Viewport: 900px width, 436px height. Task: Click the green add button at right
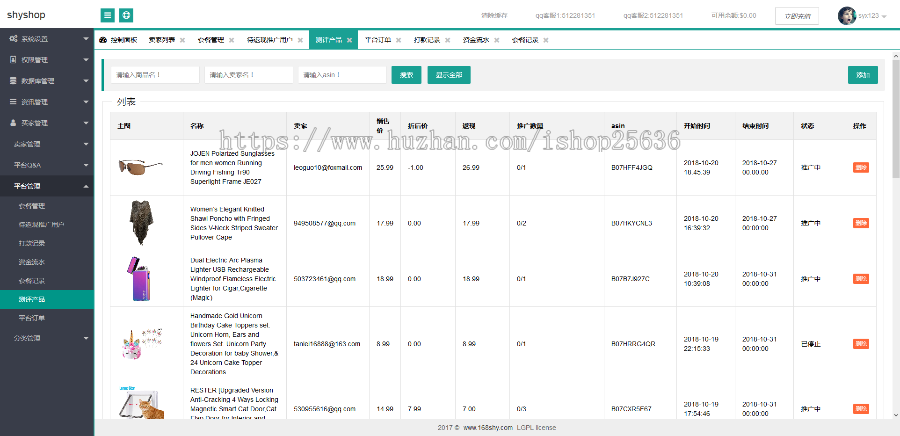point(862,75)
